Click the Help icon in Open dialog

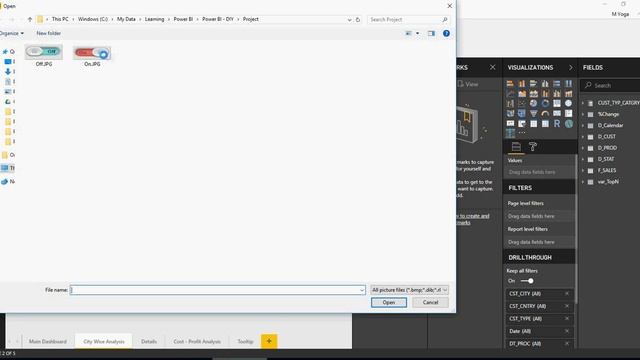pyautogui.click(x=447, y=33)
